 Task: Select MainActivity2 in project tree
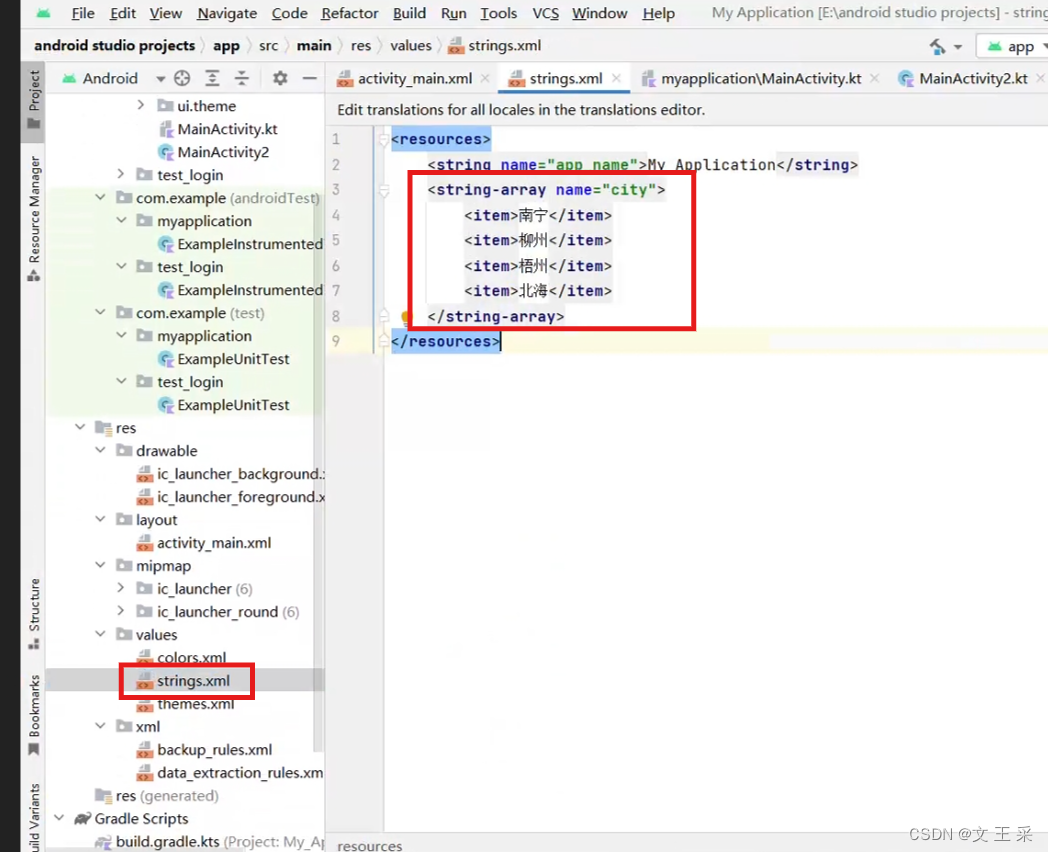223,152
